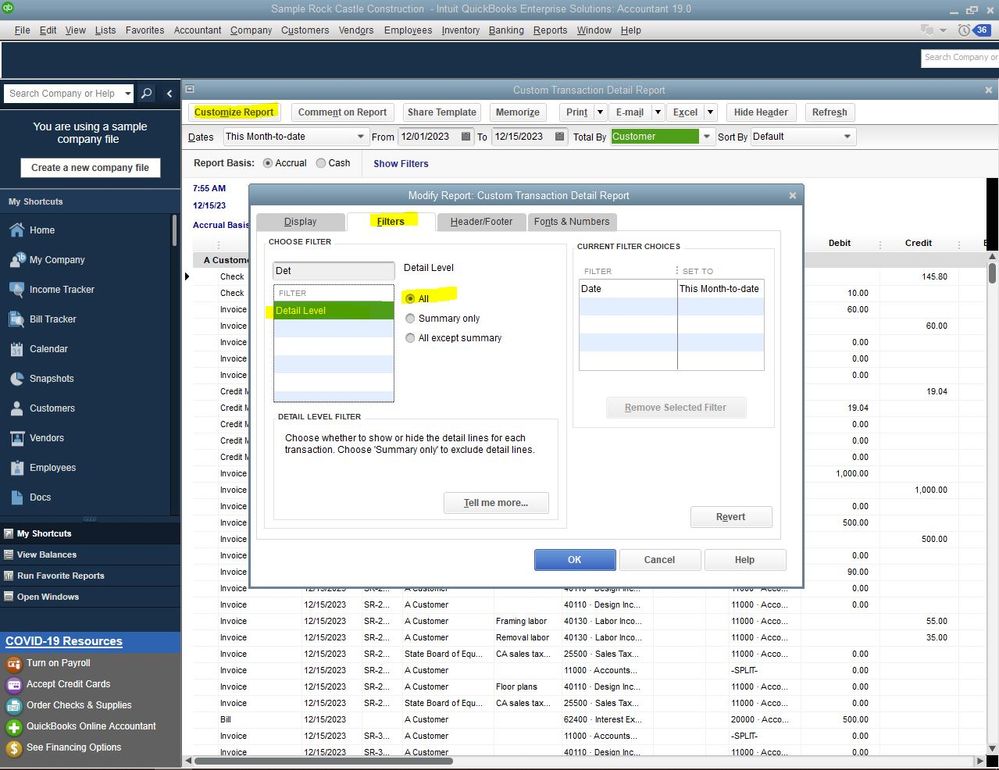Open the Banking menu
Image resolution: width=999 pixels, height=770 pixels.
coord(506,30)
